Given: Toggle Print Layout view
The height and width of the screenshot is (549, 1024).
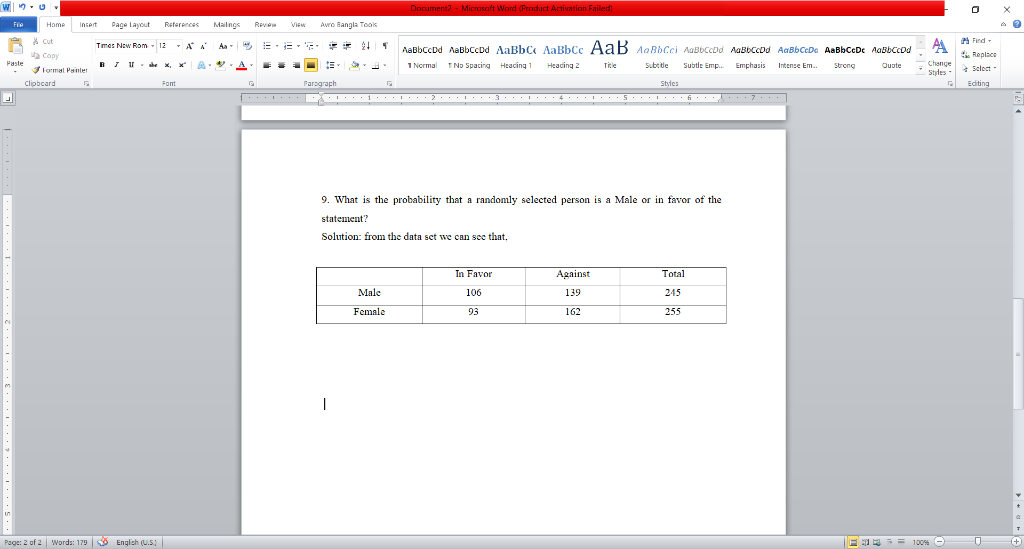Looking at the screenshot, I should pos(853,542).
